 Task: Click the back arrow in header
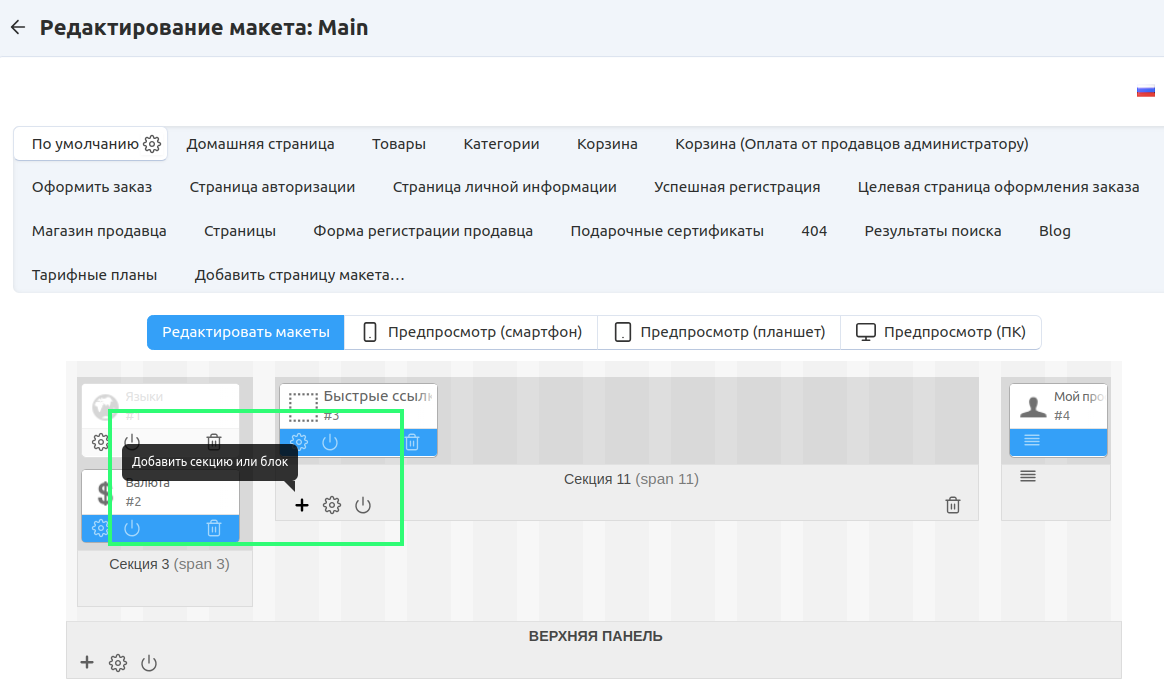click(17, 28)
